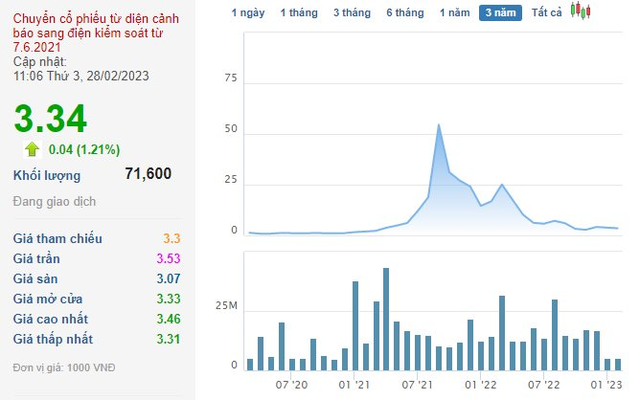
Task: Click the 3.34 current price
Action: click(50, 119)
